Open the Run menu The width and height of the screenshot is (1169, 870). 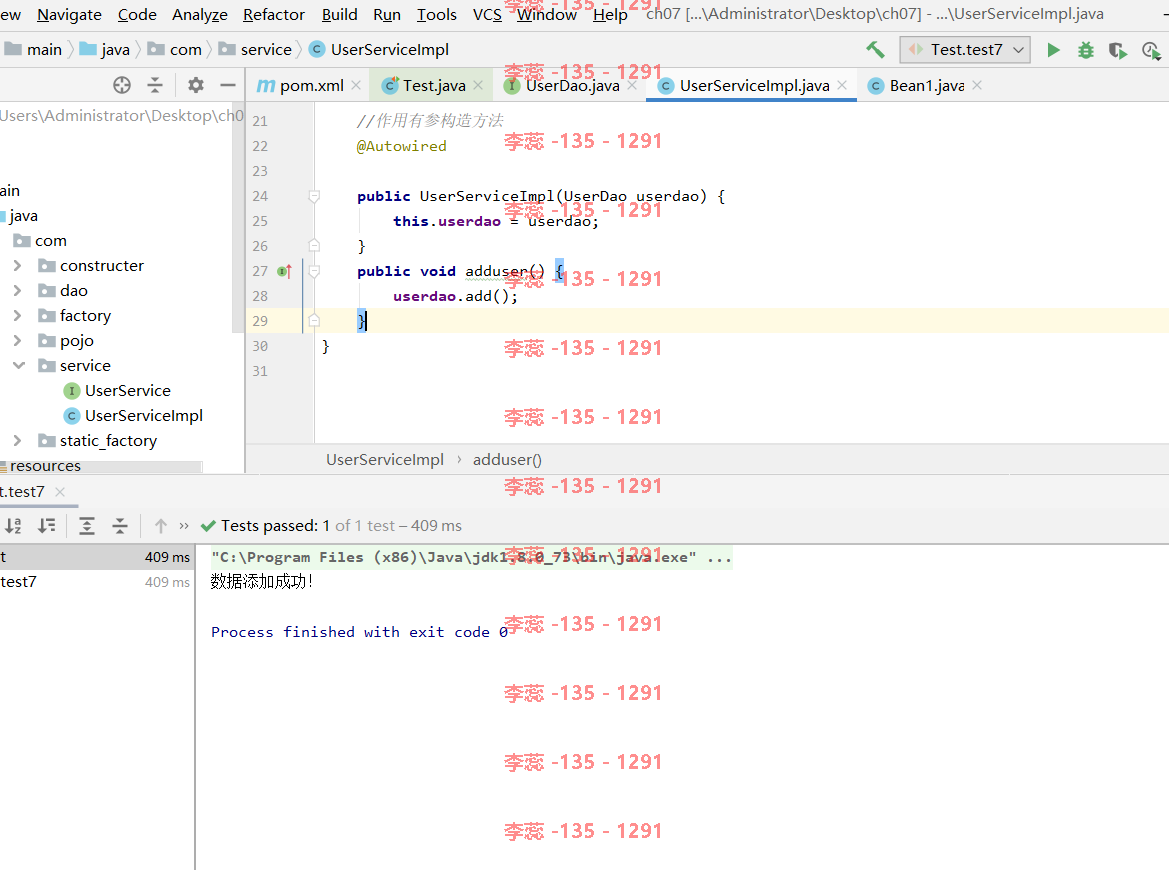tap(387, 14)
